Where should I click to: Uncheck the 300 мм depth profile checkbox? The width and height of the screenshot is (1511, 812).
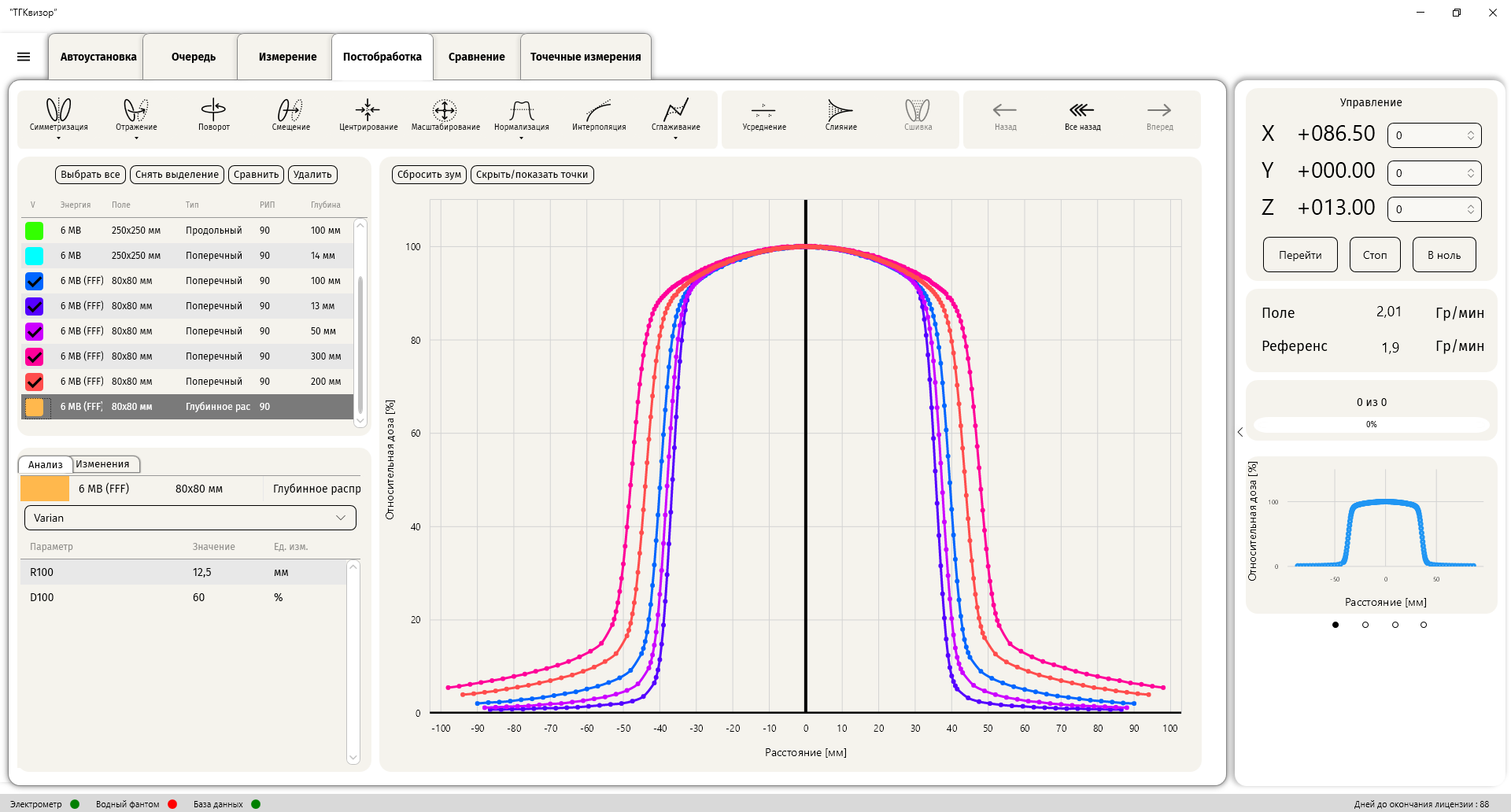point(35,356)
